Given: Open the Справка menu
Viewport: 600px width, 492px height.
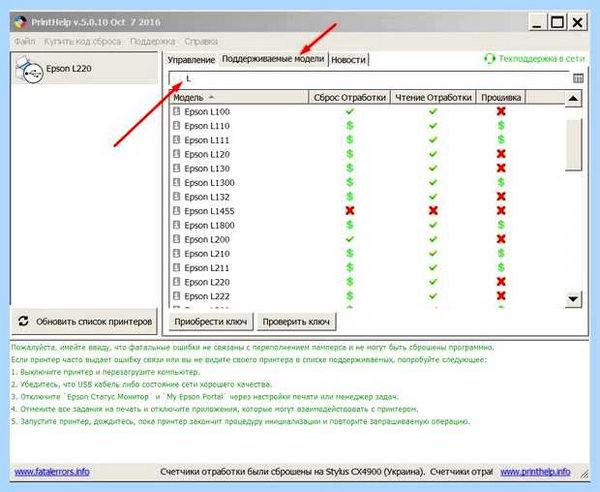Looking at the screenshot, I should click(x=201, y=41).
